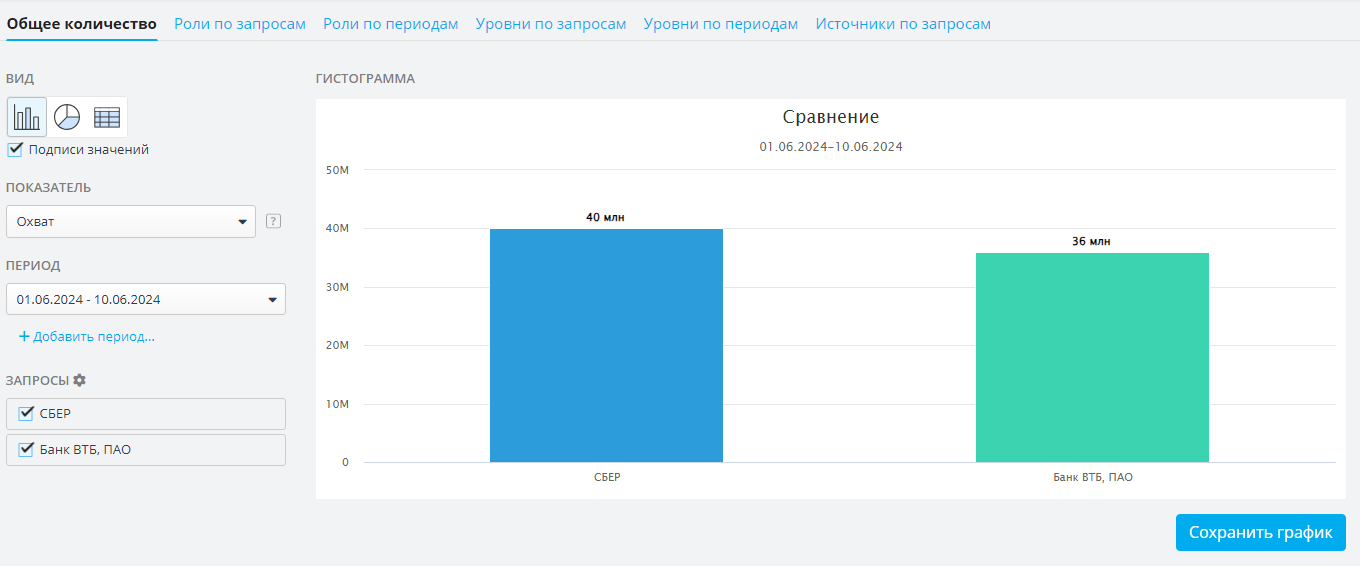Open the Общее количество tab

82,23
